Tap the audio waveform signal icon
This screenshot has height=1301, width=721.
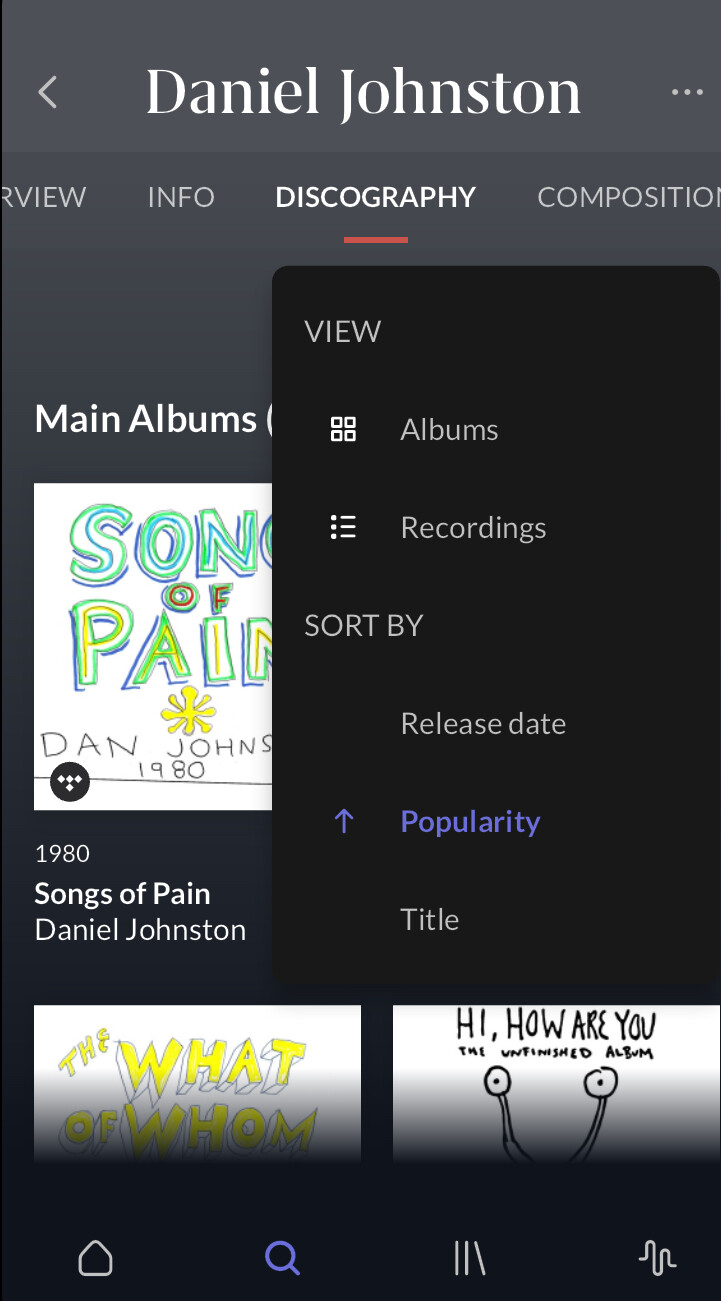657,1258
